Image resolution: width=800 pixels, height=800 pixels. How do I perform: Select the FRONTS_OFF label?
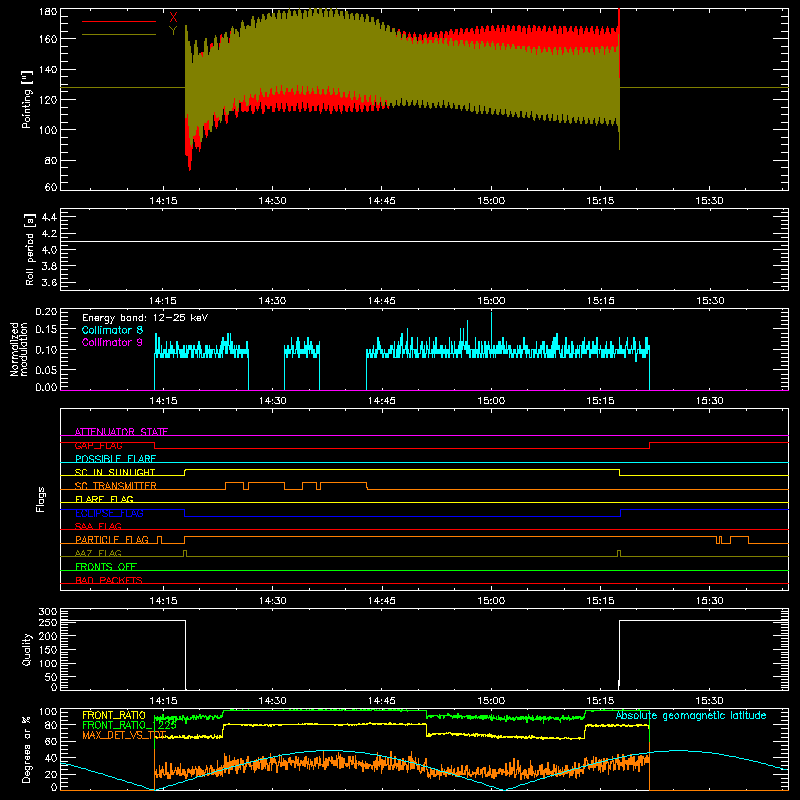(106, 567)
